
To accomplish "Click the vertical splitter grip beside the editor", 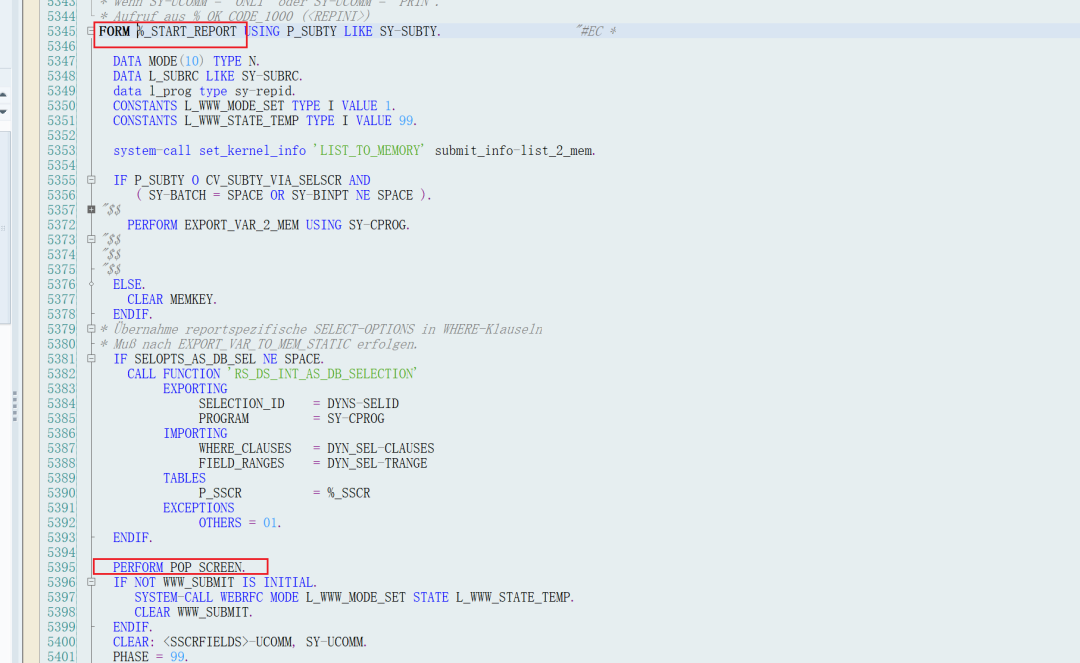I will pos(14,406).
